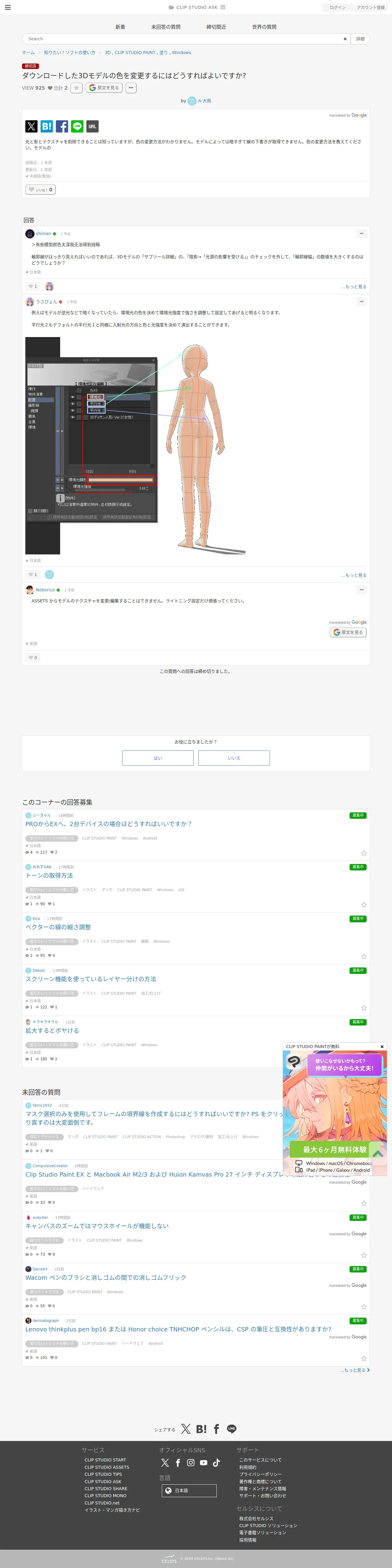The height and width of the screenshot is (1568, 392).
Task: Open うさぴよん's avatar icon
Action: coord(30,302)
